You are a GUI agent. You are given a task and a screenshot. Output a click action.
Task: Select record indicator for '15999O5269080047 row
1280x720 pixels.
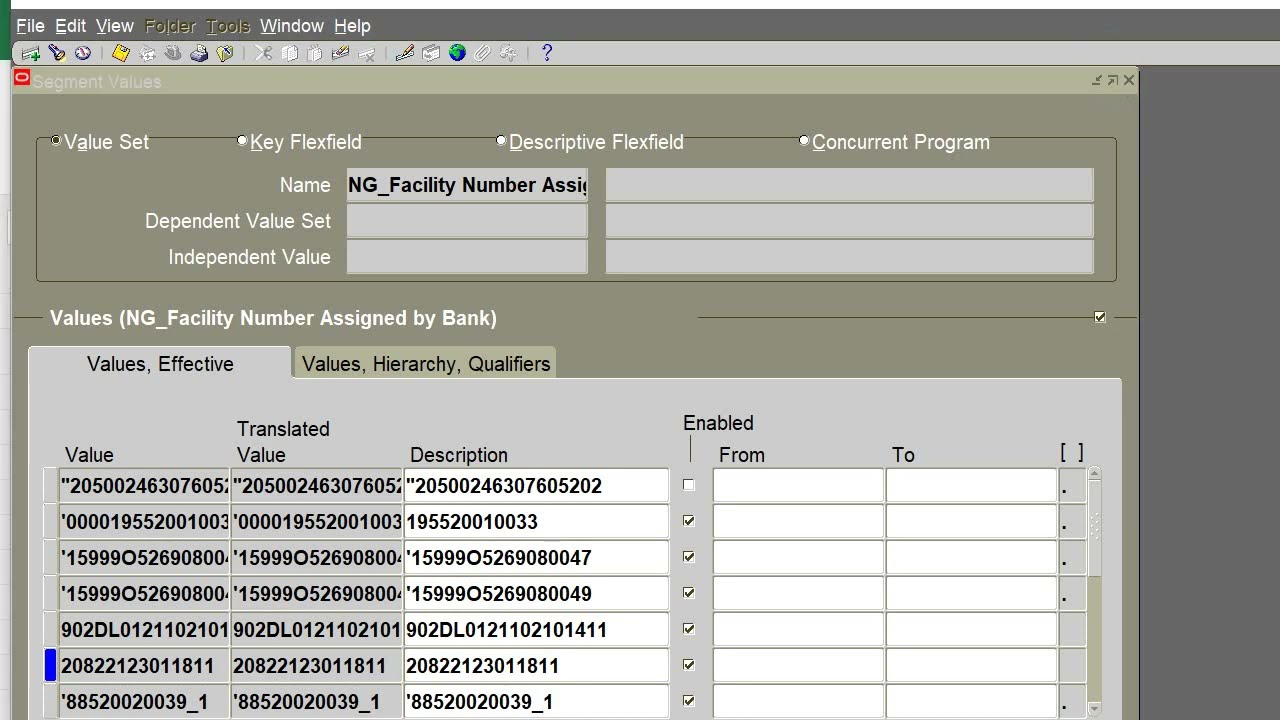[50, 558]
